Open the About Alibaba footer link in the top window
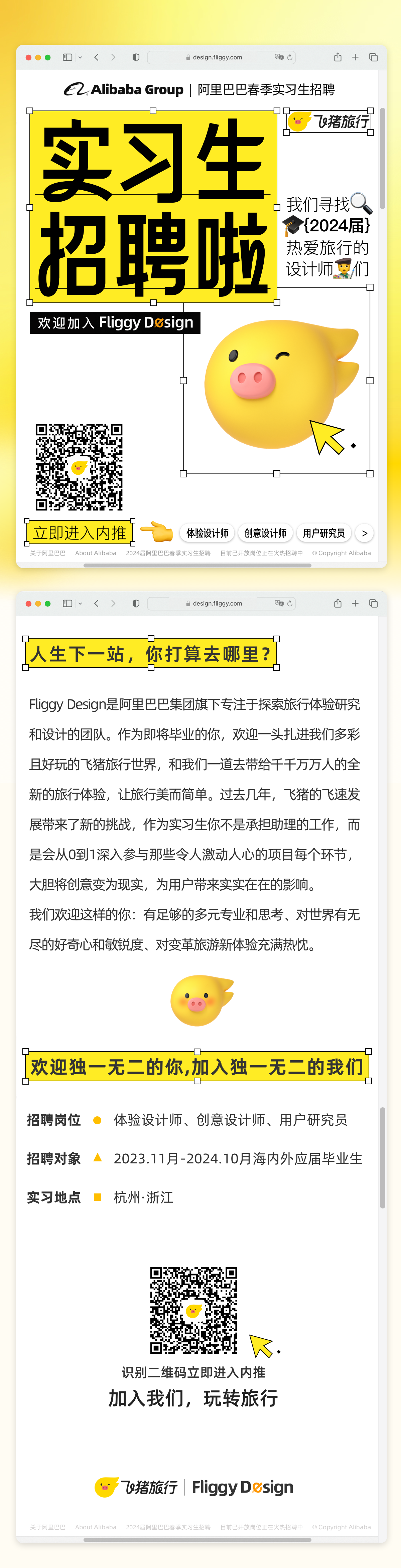 96,553
